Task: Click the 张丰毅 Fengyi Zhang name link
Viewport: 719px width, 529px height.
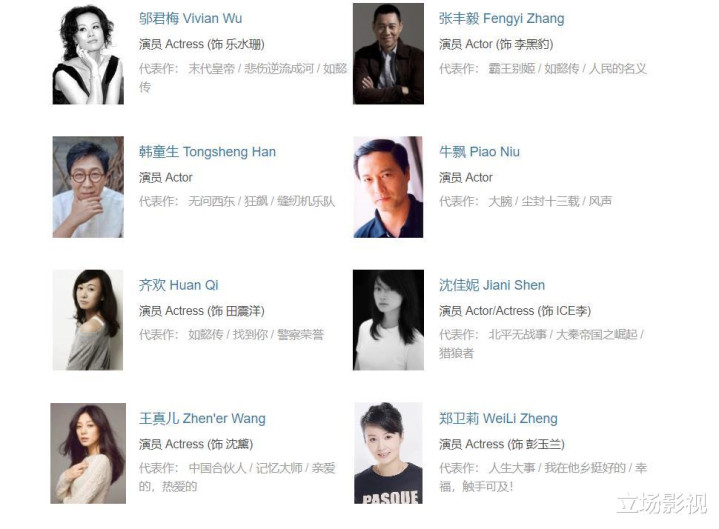Action: (501, 18)
